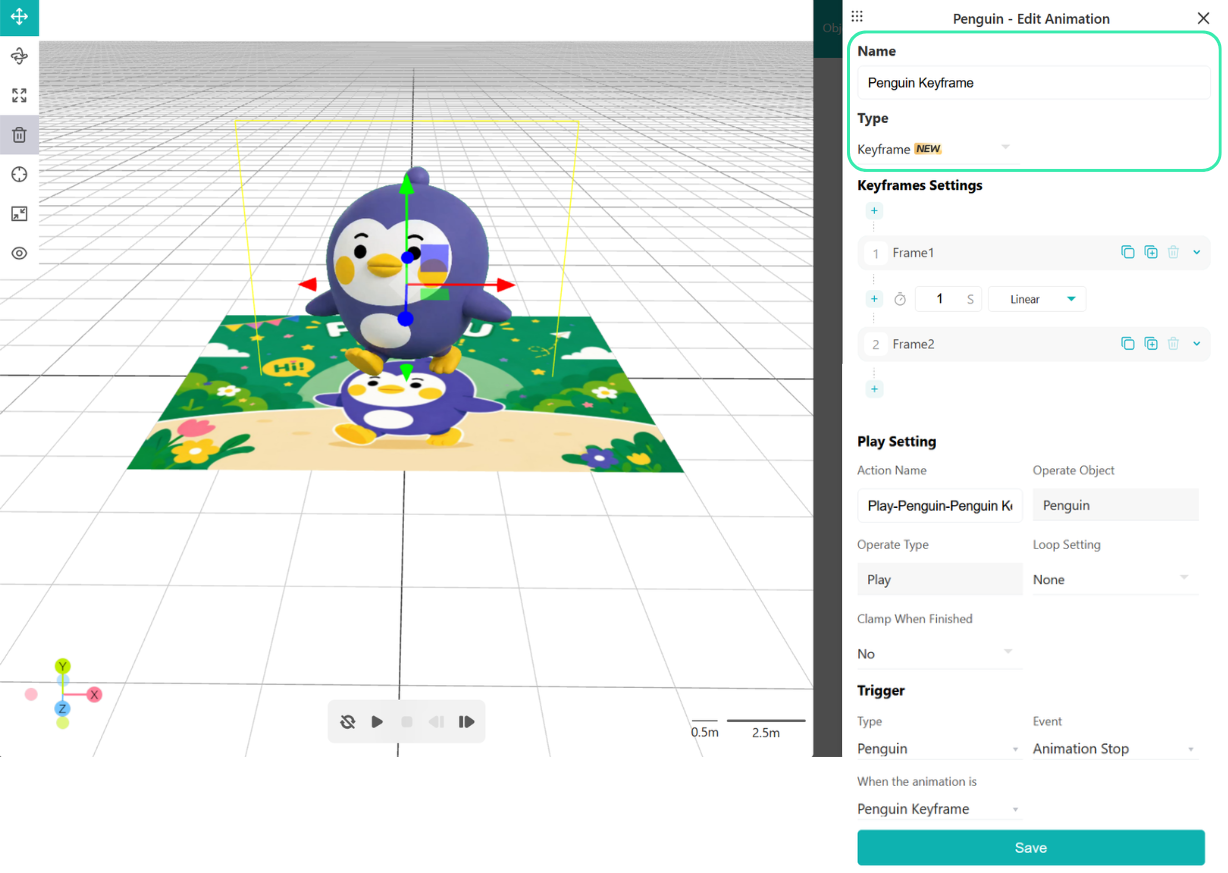The height and width of the screenshot is (873, 1228).
Task: Copy Frame2 using its copy icon
Action: pos(1128,344)
